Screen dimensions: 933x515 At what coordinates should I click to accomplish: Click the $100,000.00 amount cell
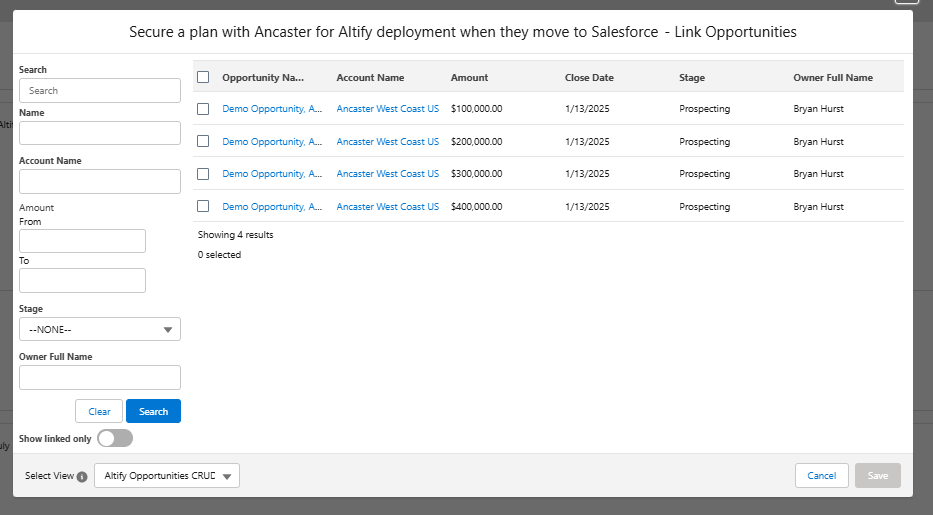coord(477,109)
